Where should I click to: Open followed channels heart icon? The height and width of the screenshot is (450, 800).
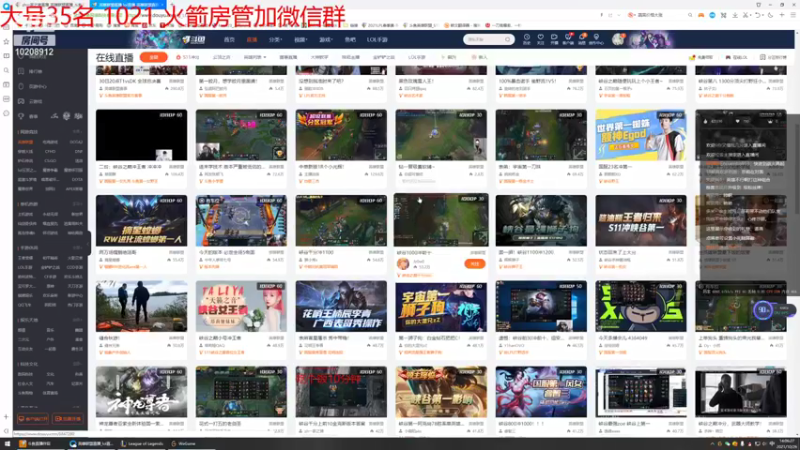point(540,39)
